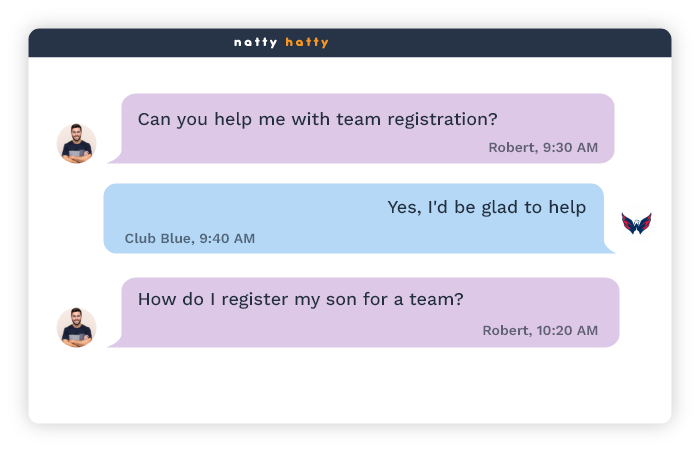Select the white word "natty" in header
The width and height of the screenshot is (700, 452).
(255, 43)
